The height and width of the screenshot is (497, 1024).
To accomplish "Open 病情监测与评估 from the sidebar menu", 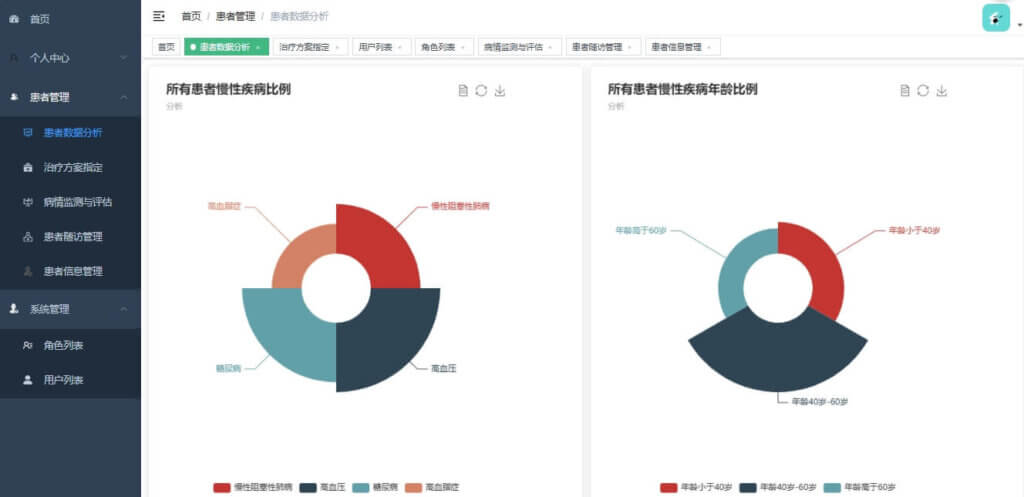I will point(71,202).
